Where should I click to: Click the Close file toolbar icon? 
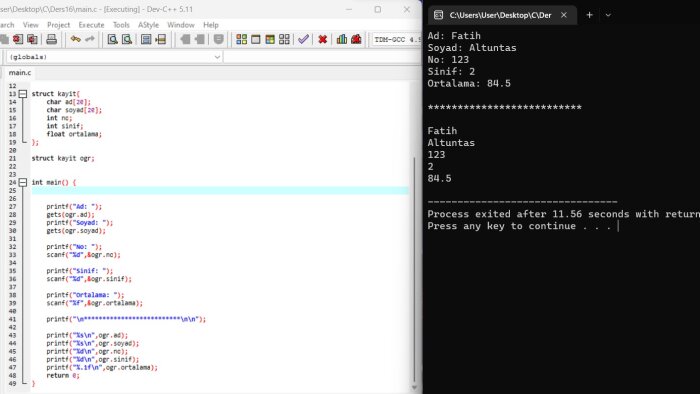tap(18, 39)
